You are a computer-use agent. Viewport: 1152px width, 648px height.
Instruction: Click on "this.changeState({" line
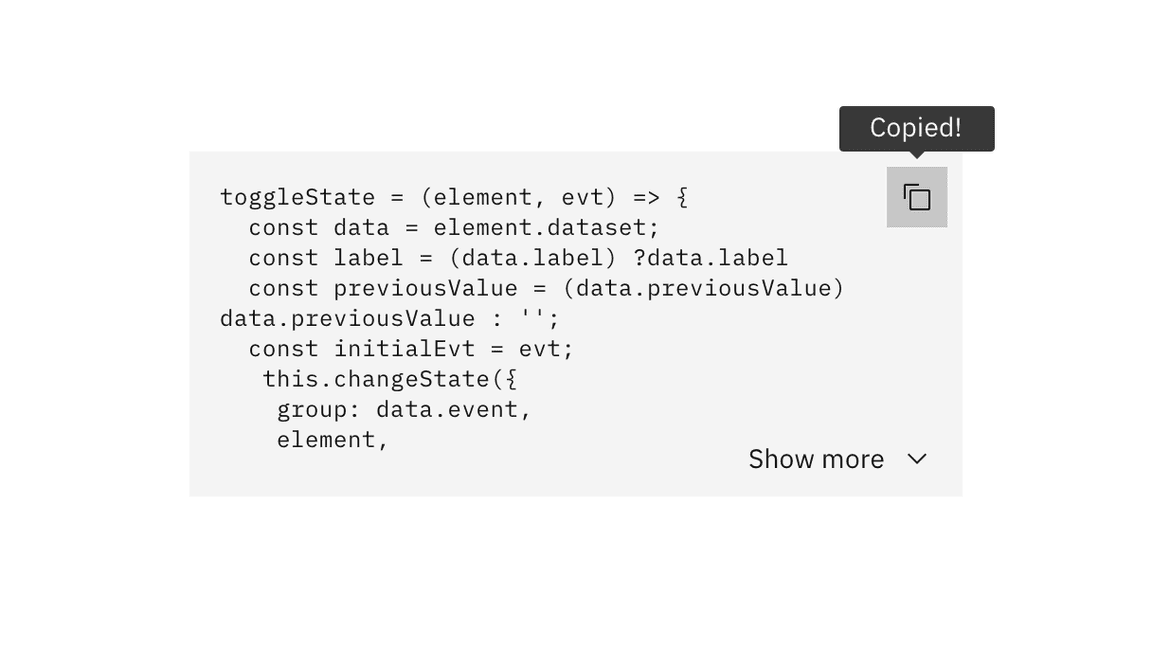(389, 379)
